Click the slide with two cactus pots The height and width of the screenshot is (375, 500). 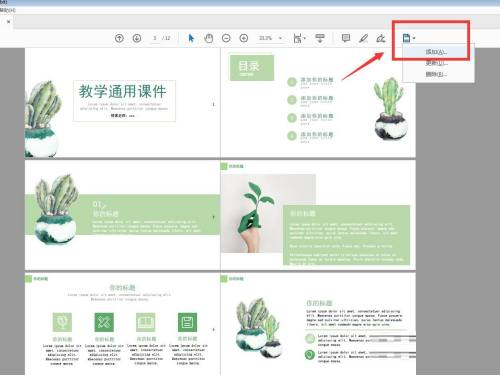(318, 324)
